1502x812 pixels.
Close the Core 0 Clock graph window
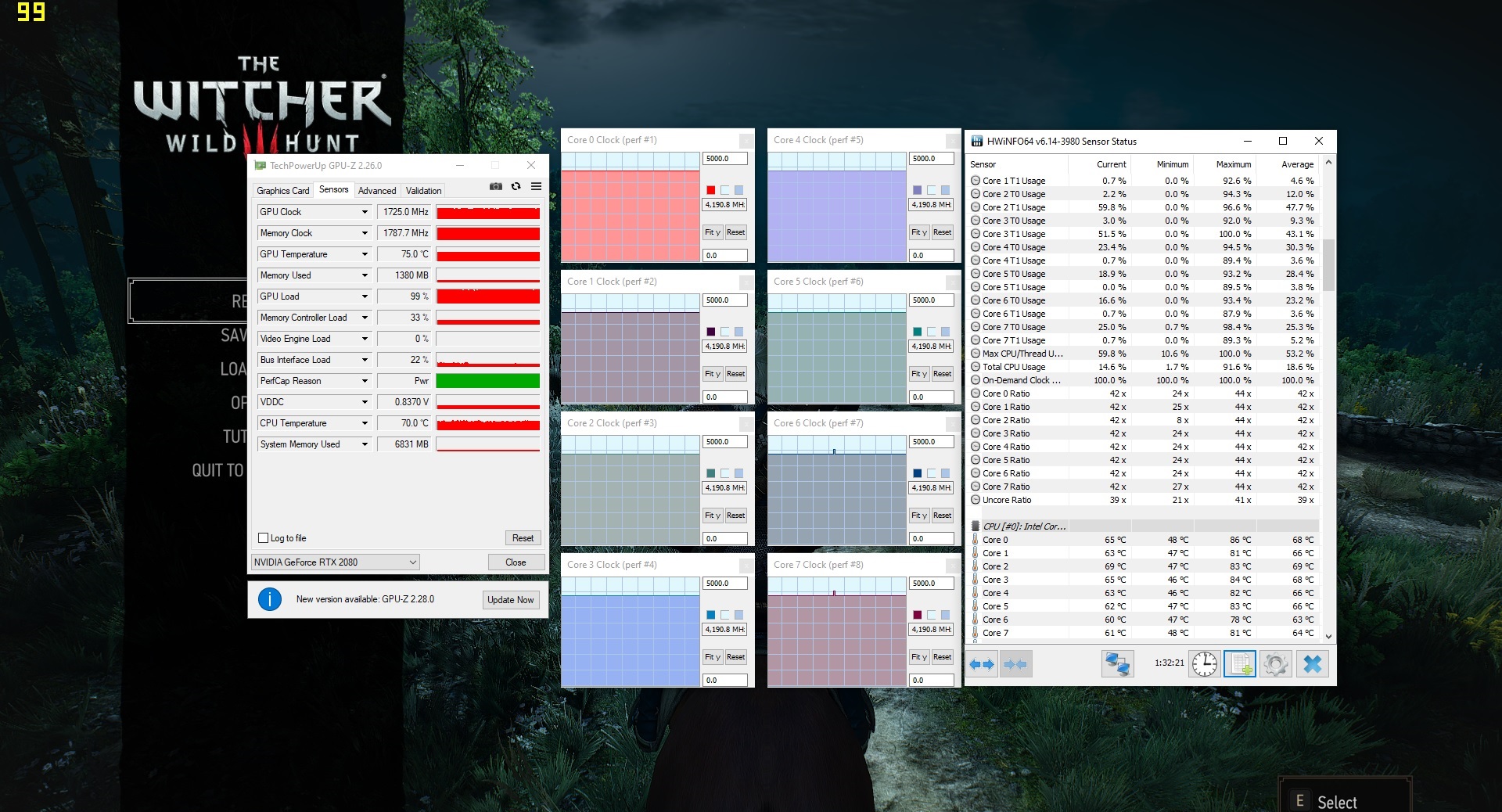pos(746,140)
